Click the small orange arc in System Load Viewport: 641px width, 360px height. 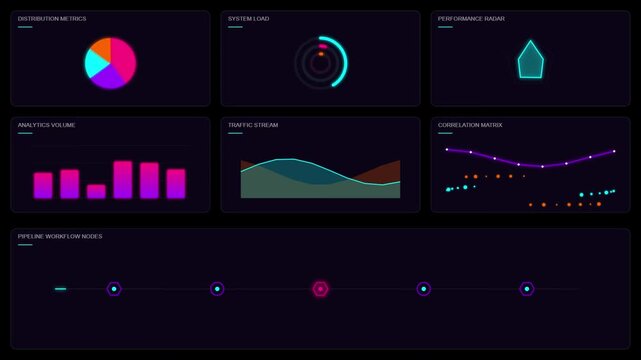(321, 54)
